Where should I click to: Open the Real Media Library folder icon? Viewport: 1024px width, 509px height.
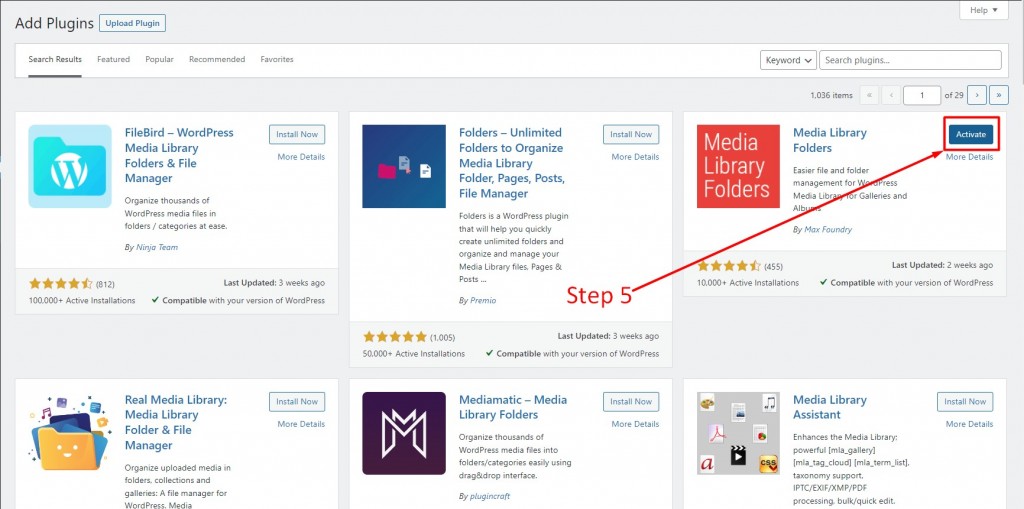click(70, 433)
